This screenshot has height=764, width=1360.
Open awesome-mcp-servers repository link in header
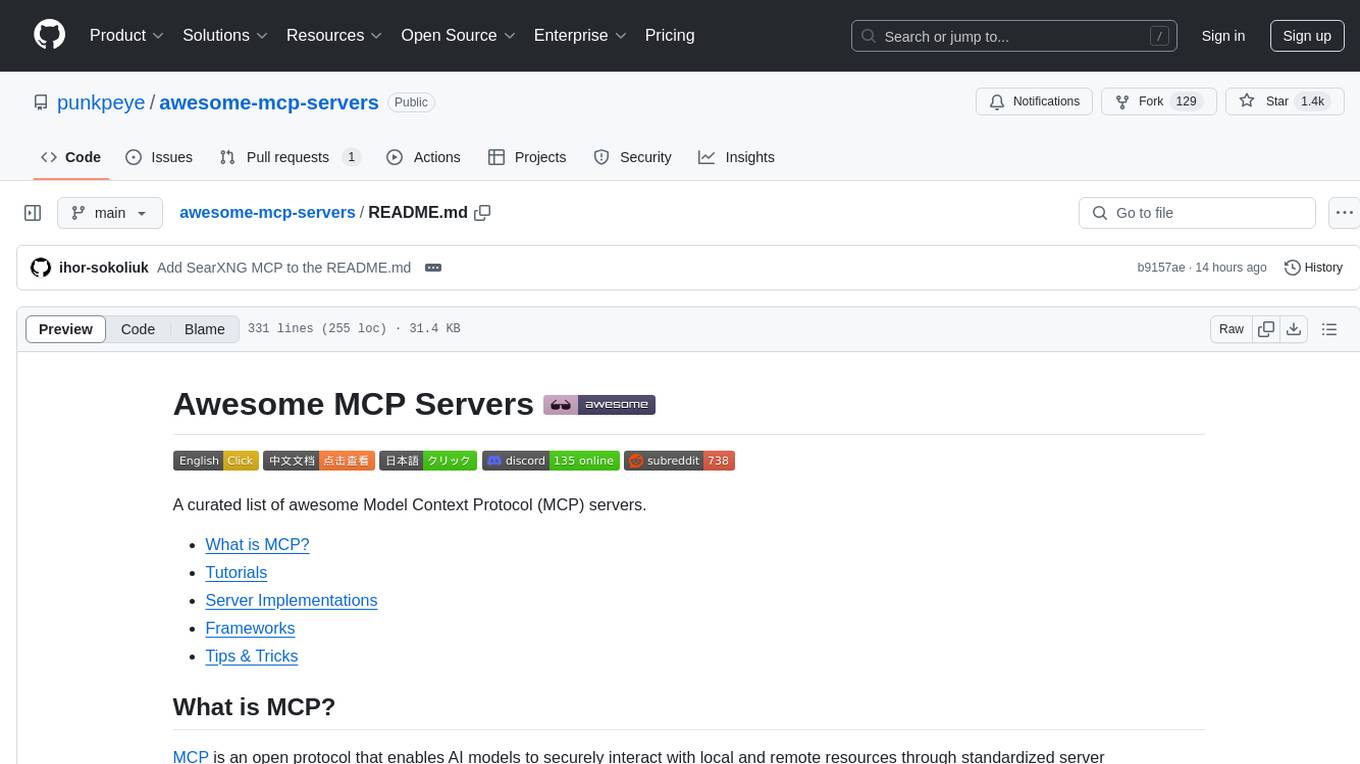click(x=269, y=102)
